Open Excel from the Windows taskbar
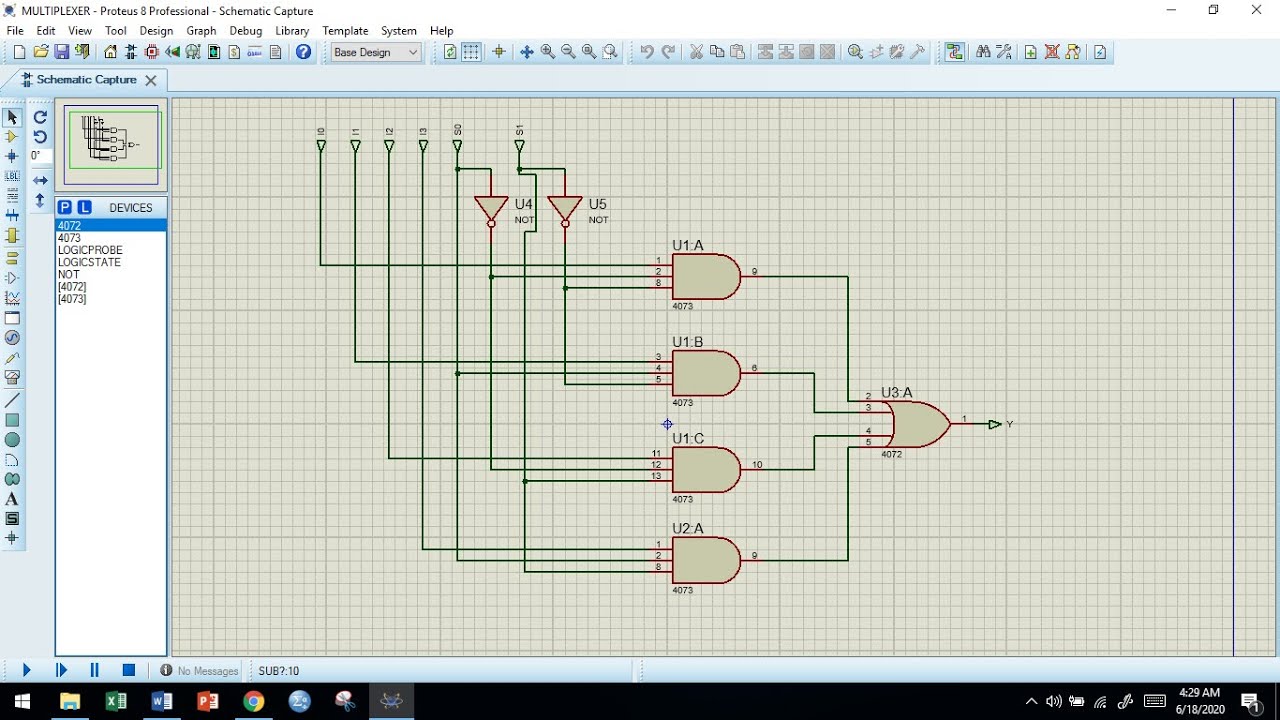 click(116, 701)
